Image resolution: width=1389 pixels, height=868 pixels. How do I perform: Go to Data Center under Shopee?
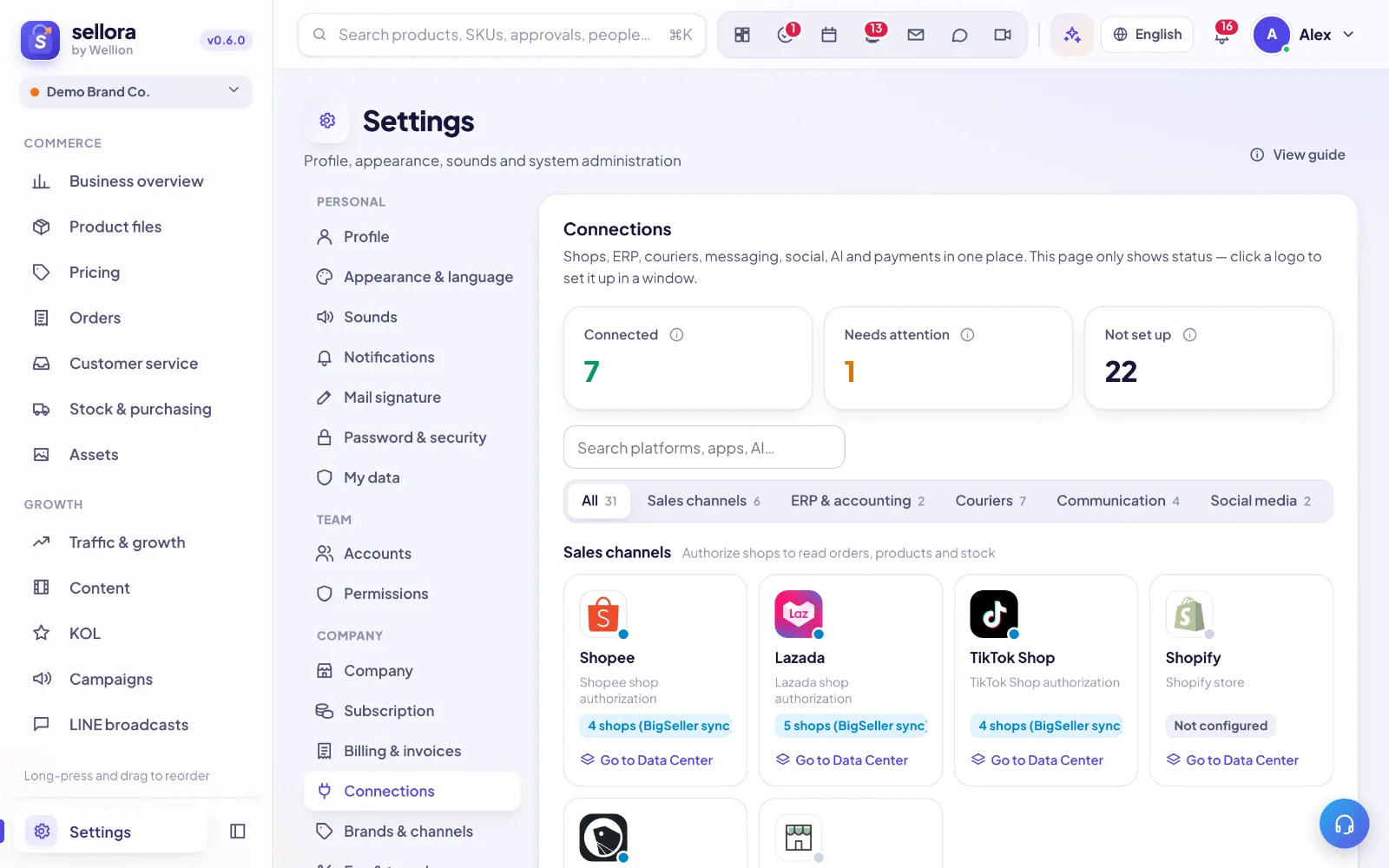point(647,760)
